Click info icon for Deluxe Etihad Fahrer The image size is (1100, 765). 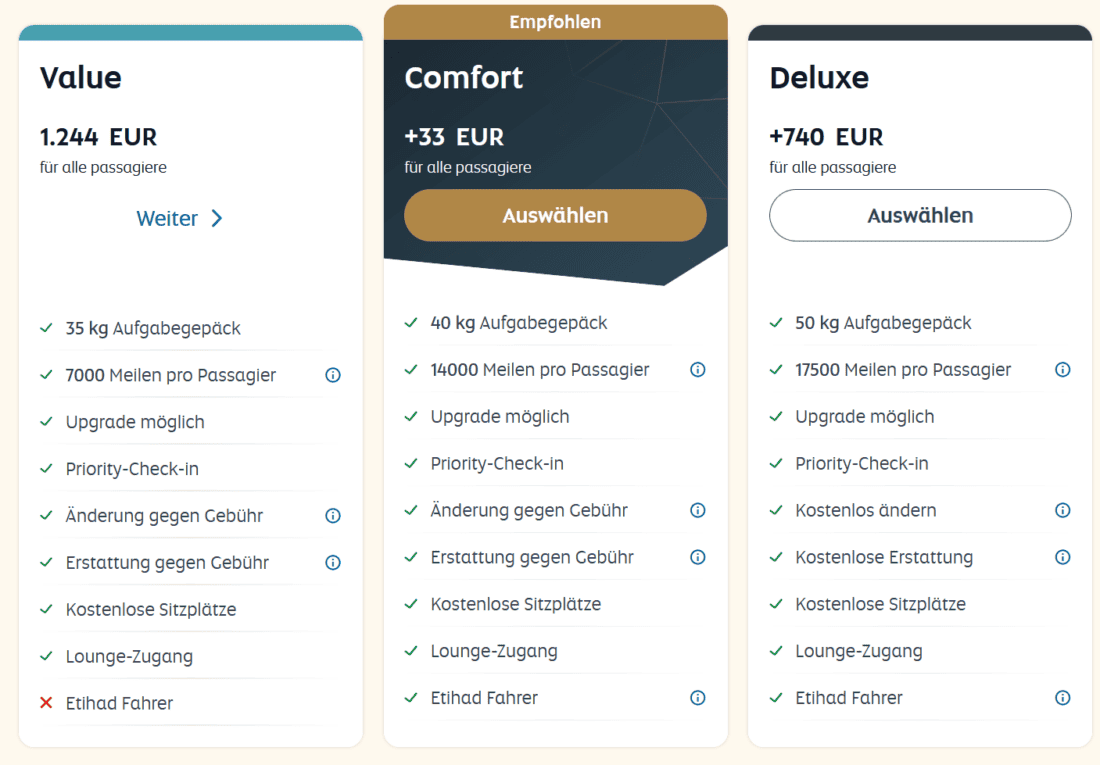tap(1063, 698)
